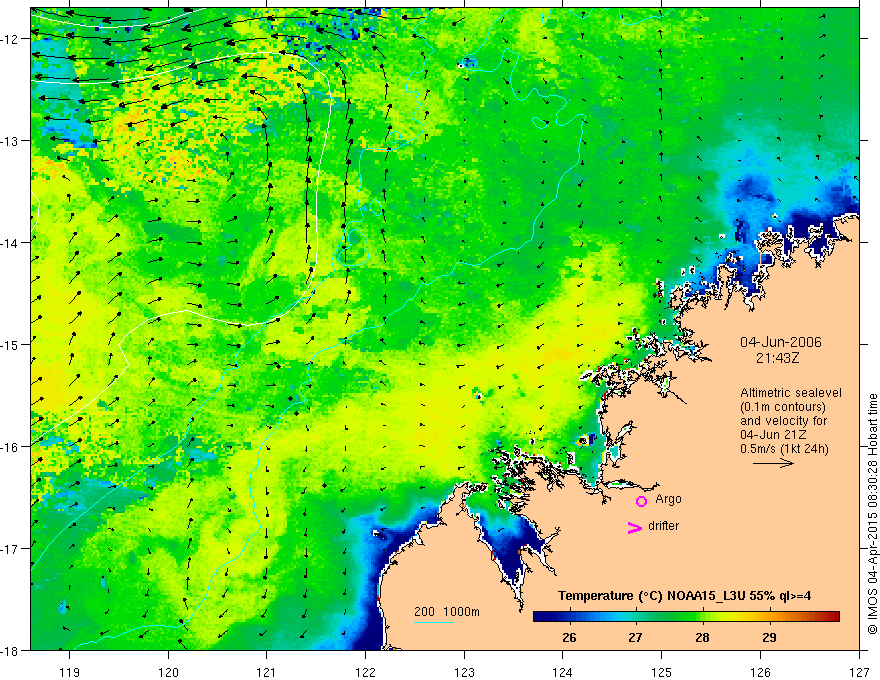Click longitude label 122 on x-axis

click(x=365, y=672)
